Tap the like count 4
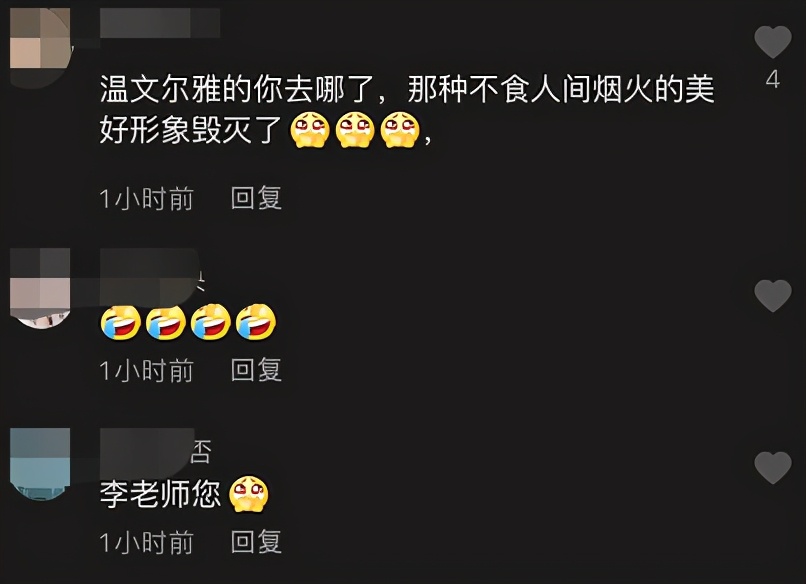Viewport: 806px width, 584px height. [773, 80]
